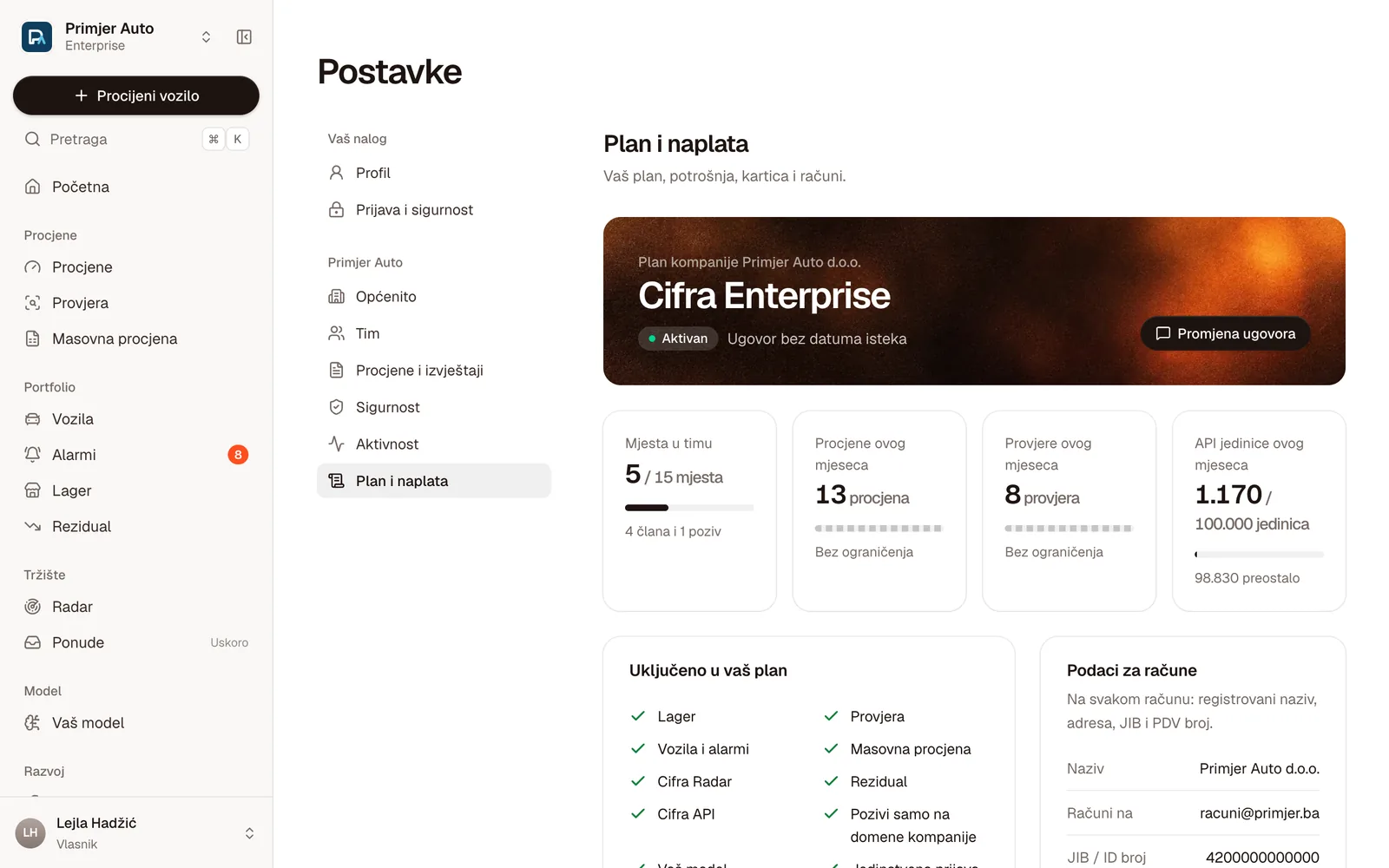
Task: Click the team seats progress bar
Action: (689, 508)
